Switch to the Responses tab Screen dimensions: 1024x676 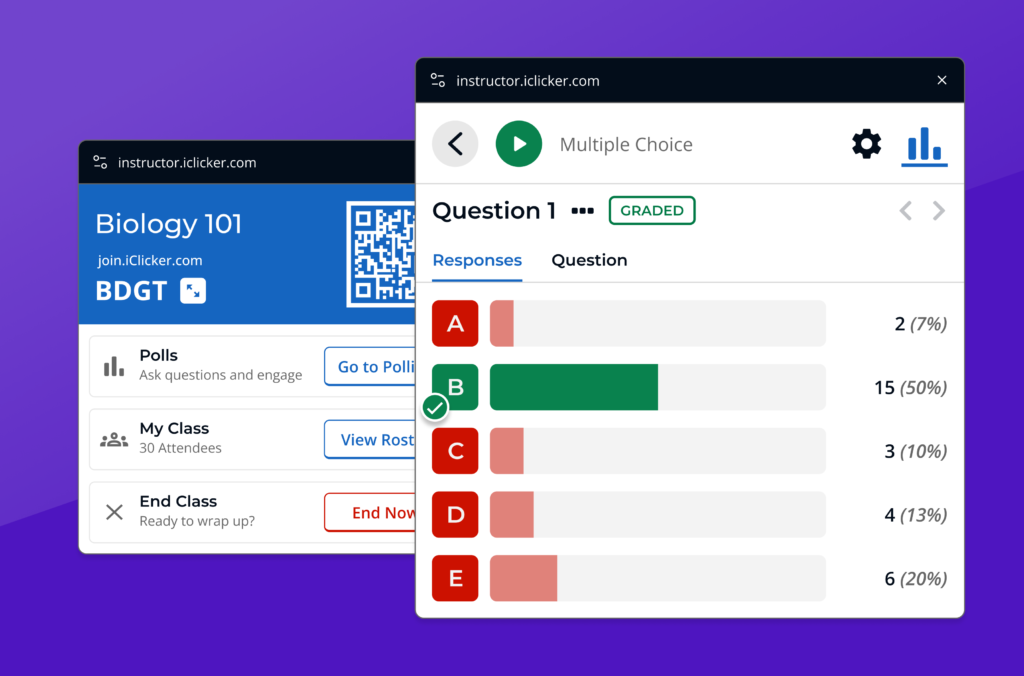coord(477,260)
